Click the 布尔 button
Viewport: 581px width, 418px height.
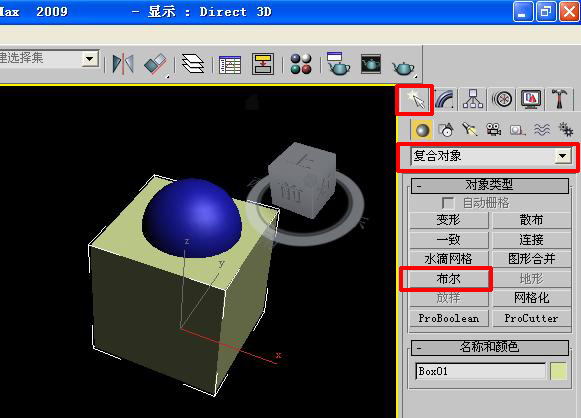click(x=449, y=278)
